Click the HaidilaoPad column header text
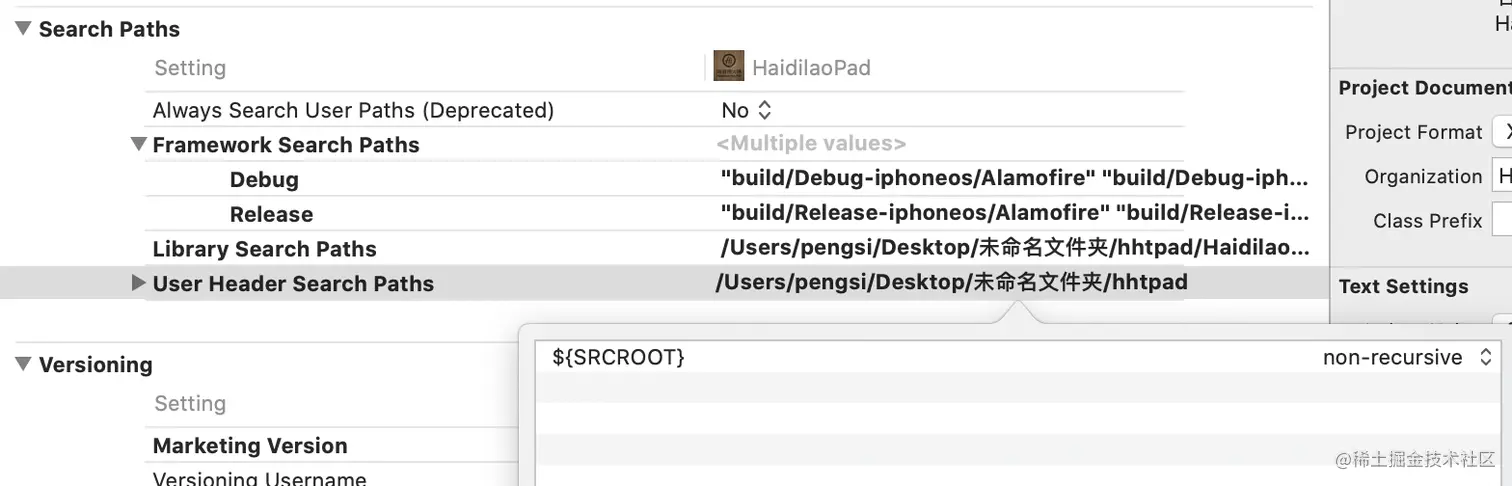Viewport: 1512px width, 486px height. [x=811, y=68]
